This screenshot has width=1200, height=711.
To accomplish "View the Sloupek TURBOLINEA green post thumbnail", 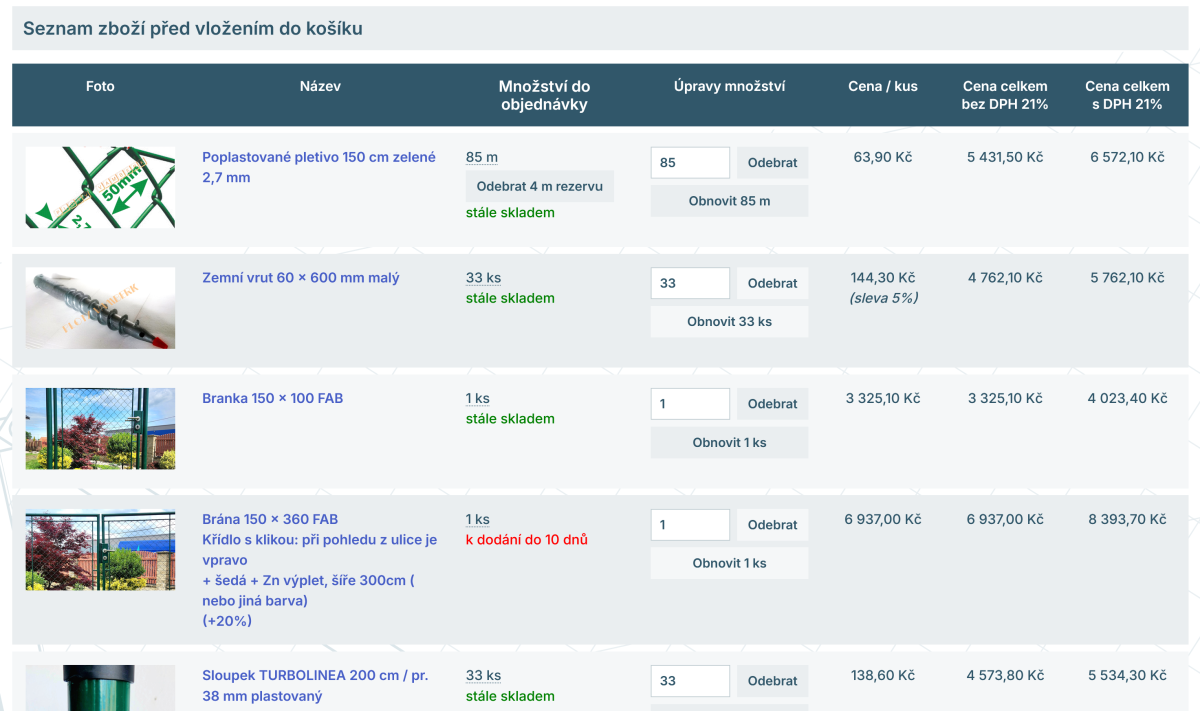I will [100, 688].
